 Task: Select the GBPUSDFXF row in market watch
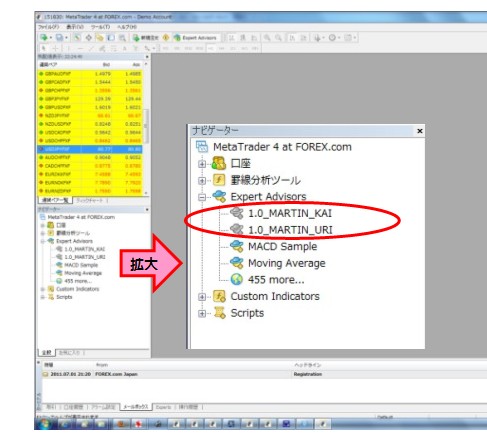point(90,107)
